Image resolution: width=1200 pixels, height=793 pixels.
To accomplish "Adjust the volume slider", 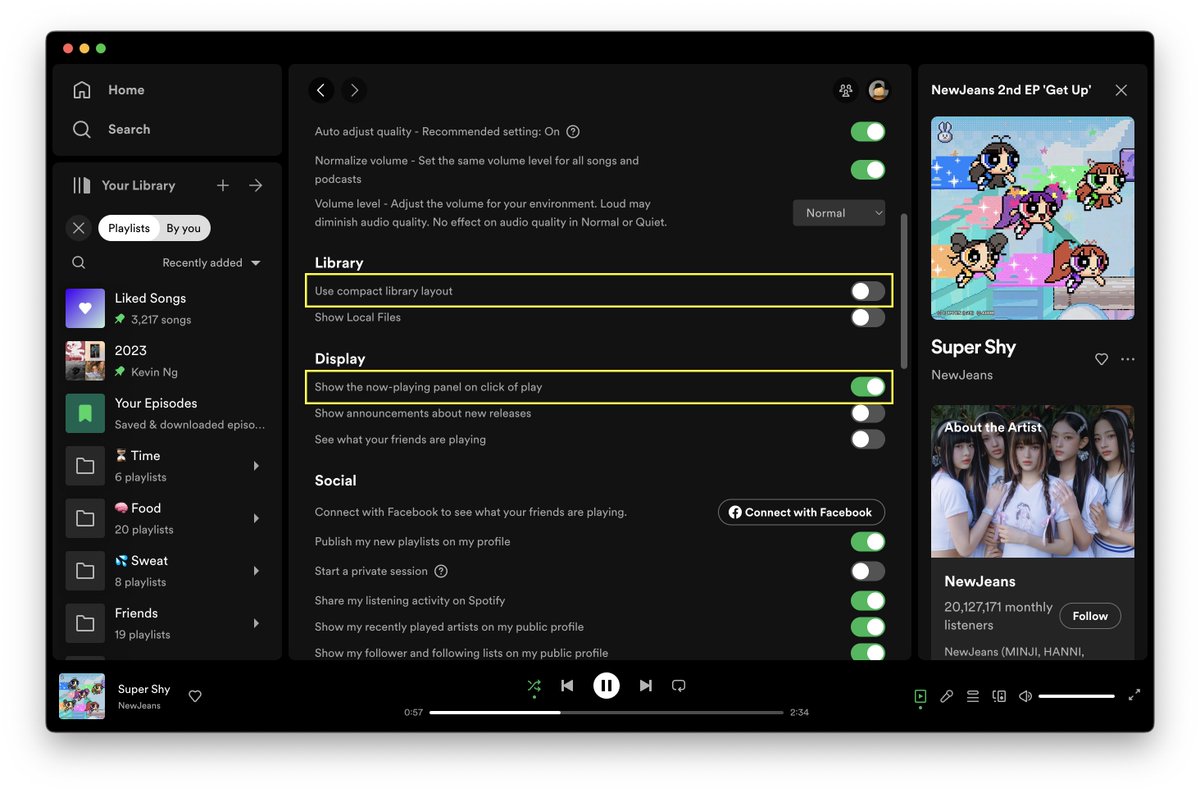I will (1076, 696).
